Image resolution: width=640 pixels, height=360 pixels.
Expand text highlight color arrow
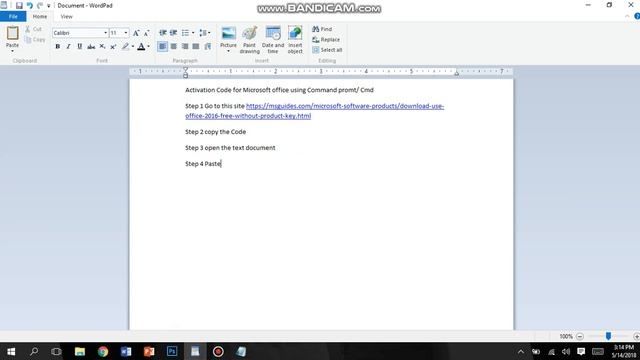(133, 47)
